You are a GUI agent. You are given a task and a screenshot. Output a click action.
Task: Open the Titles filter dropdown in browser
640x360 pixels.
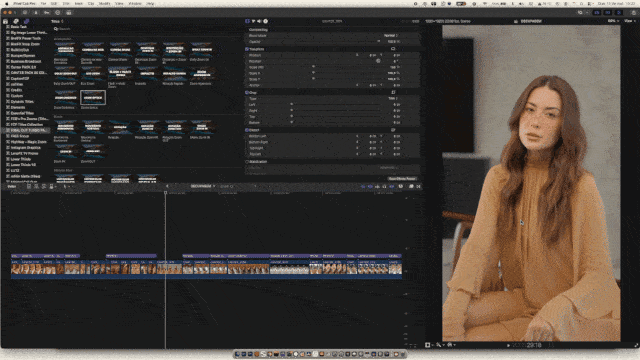click(57, 21)
